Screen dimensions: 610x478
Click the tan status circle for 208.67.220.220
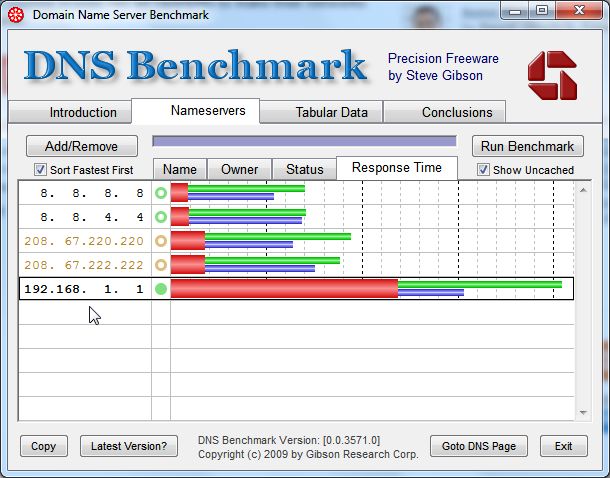click(161, 241)
